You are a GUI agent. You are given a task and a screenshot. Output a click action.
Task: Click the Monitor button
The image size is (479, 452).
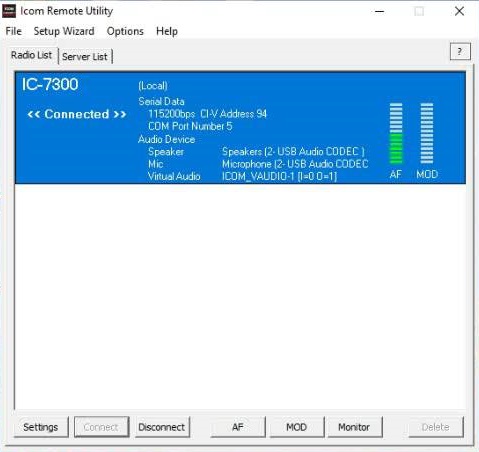click(x=355, y=427)
